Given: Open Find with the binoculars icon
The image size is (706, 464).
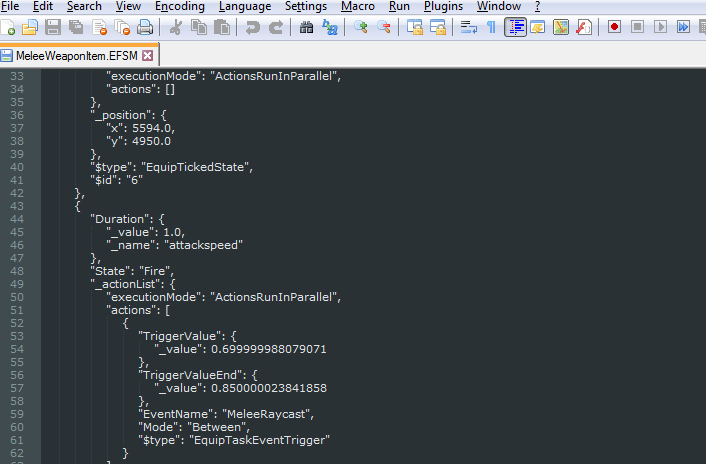Looking at the screenshot, I should pyautogui.click(x=306, y=27).
